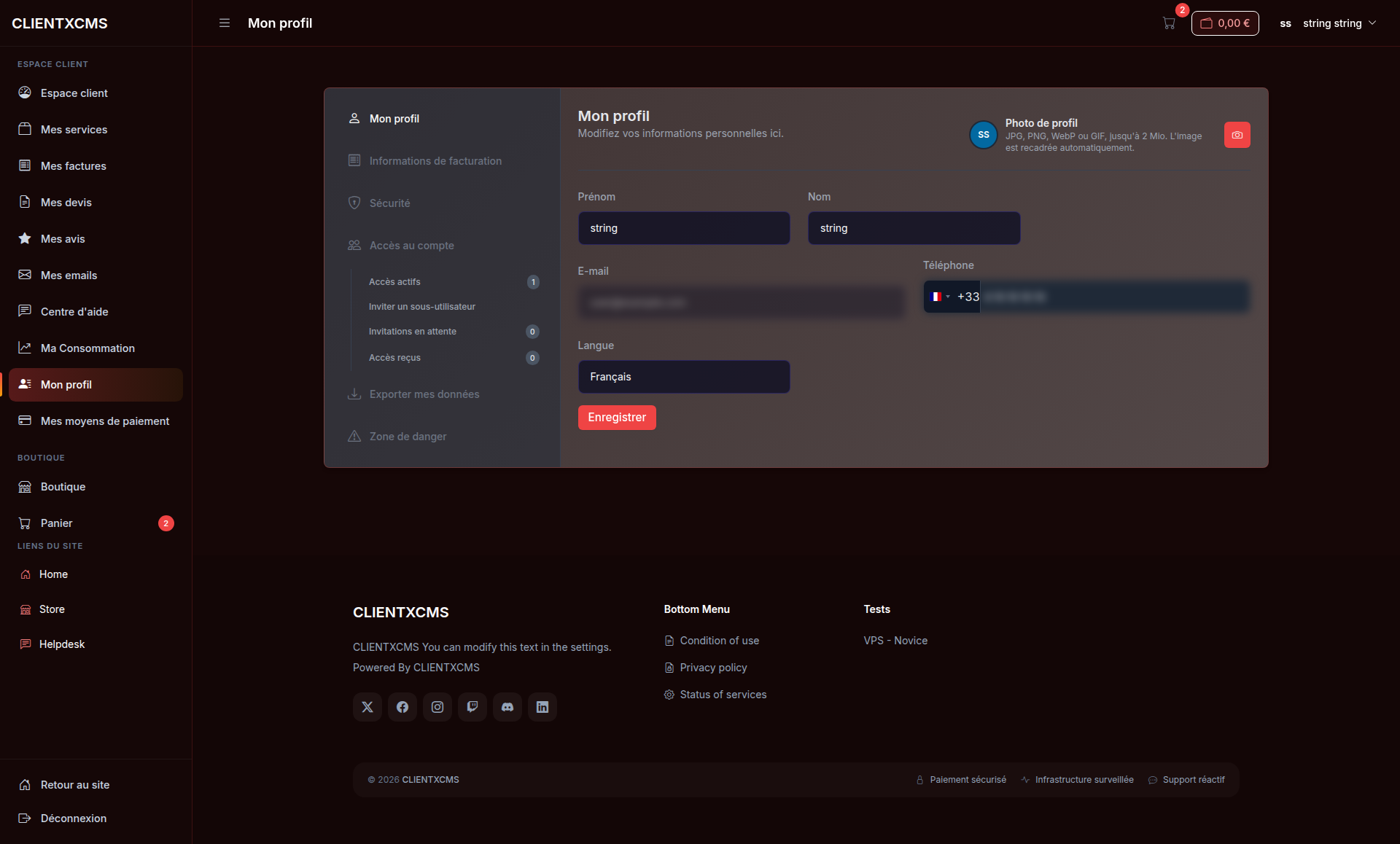Open Accès reçus entry

453,358
